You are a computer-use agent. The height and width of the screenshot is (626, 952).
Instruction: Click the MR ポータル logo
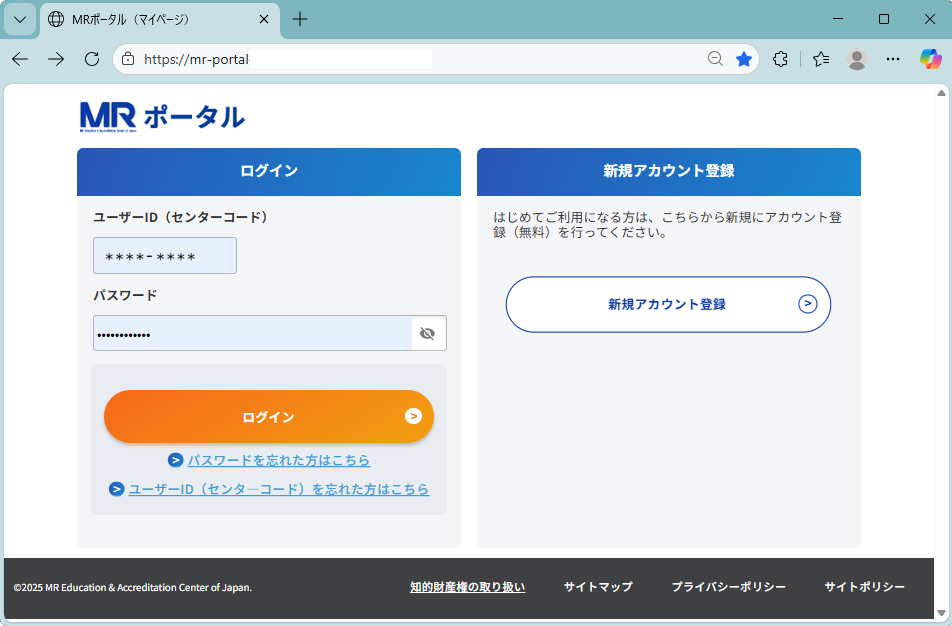tap(162, 117)
